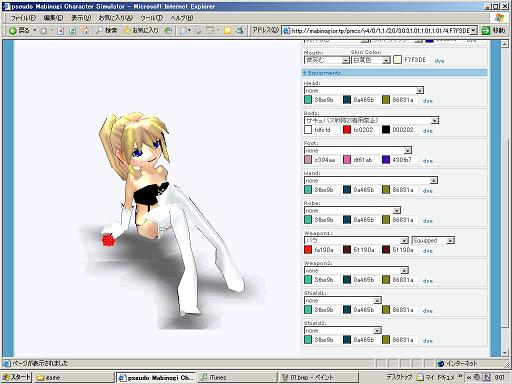Click the dye link in Shield2 row
512x384 pixels.
428,341
